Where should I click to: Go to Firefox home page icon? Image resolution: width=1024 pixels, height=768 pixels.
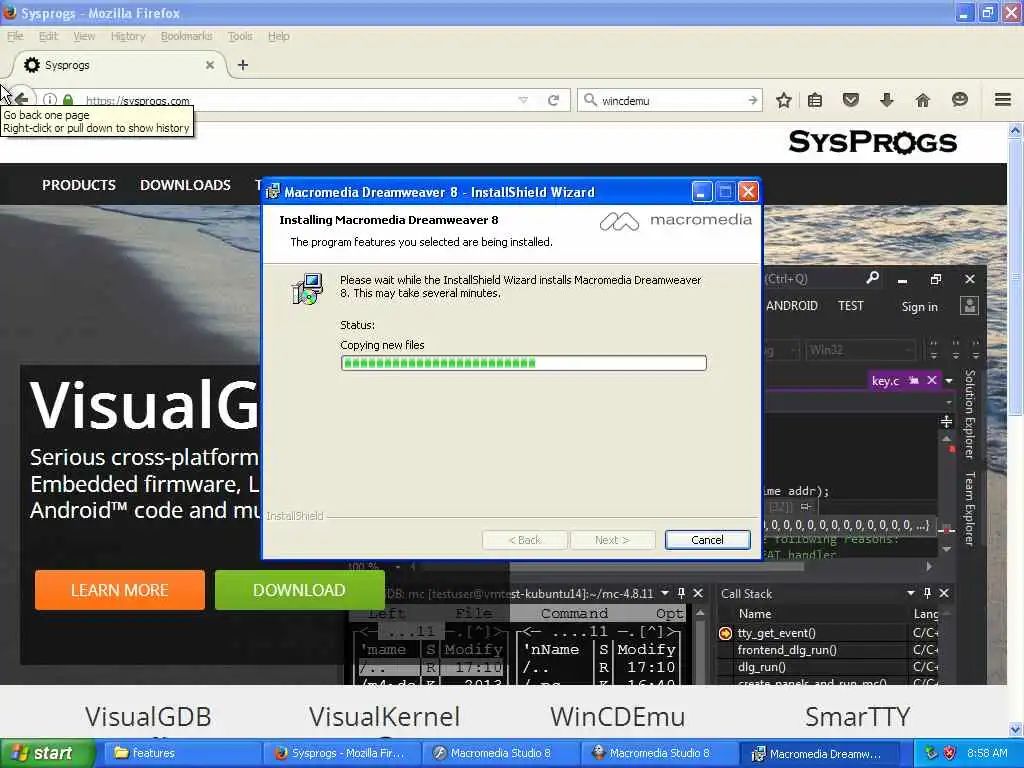[x=922, y=100]
